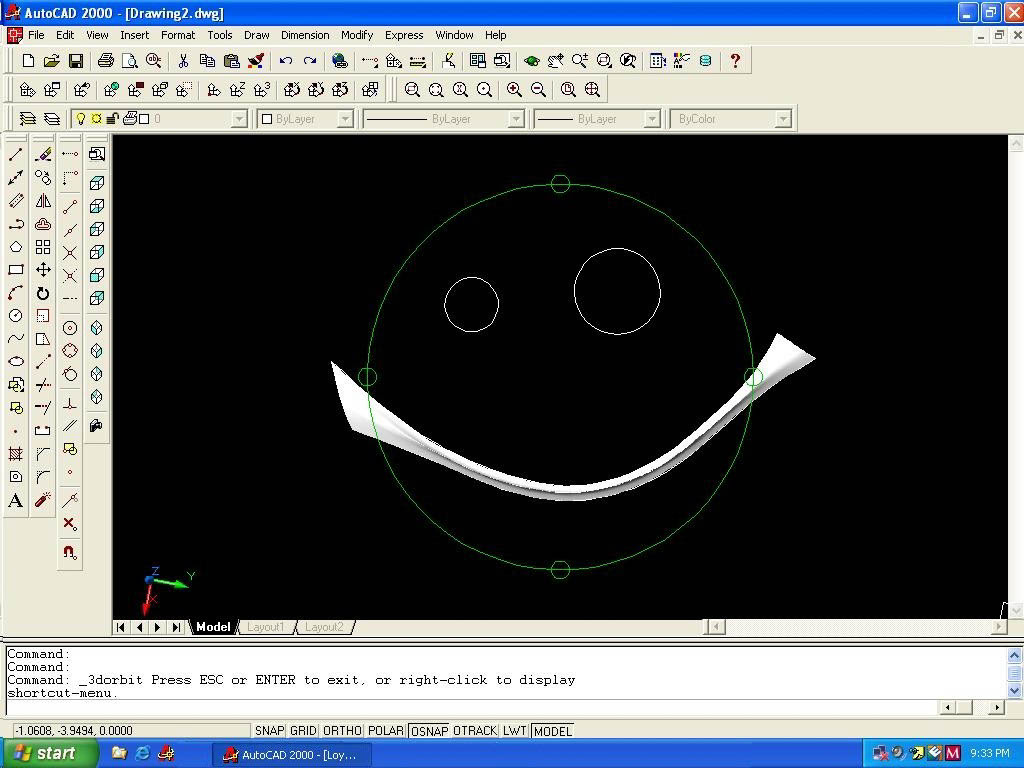
Task: Activate the Rotate modify tool
Action: click(x=43, y=293)
